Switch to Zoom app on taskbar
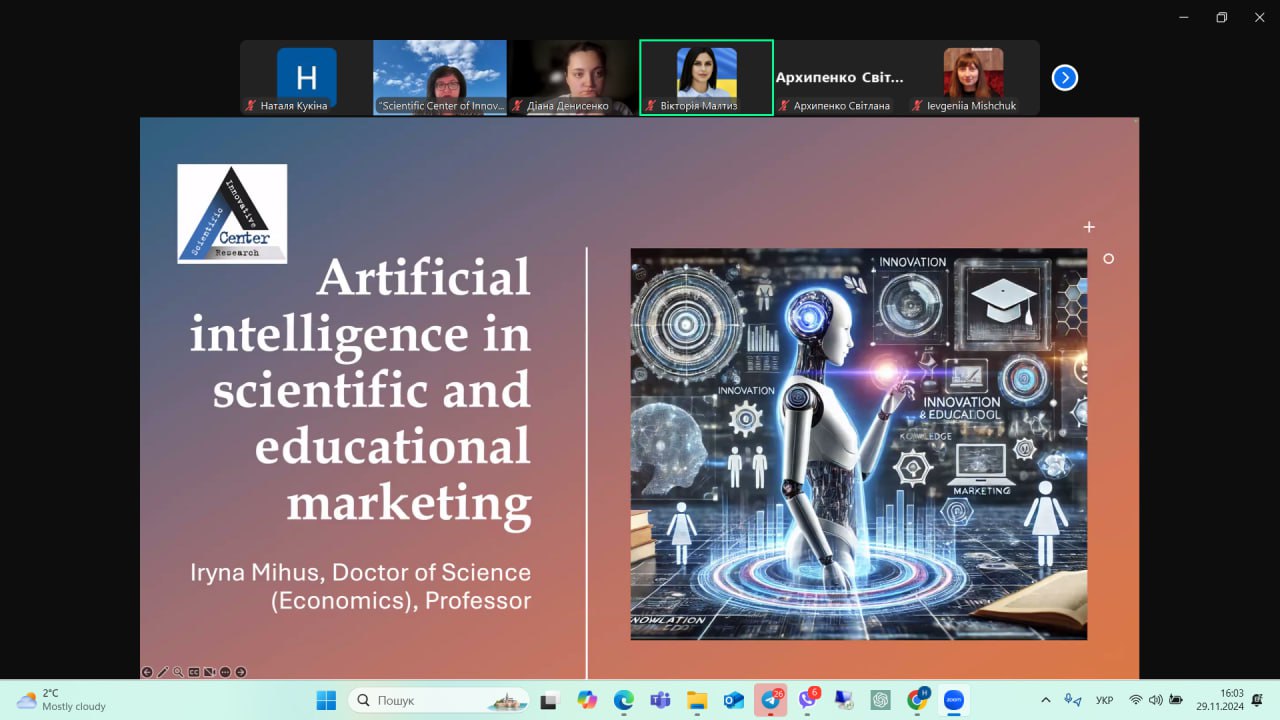Viewport: 1280px width, 720px height. pos(955,700)
